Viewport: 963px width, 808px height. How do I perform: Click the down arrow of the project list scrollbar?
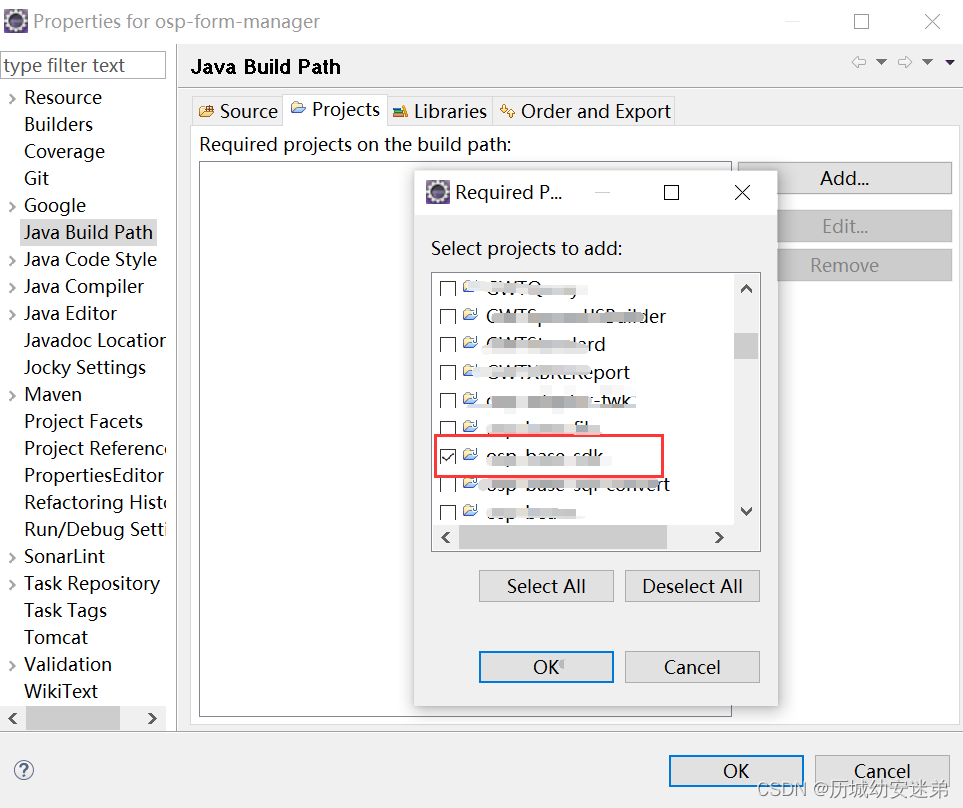tap(746, 510)
